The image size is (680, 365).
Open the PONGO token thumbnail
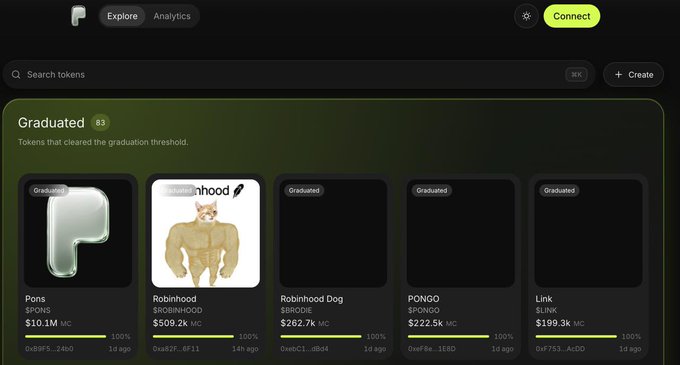click(x=461, y=233)
